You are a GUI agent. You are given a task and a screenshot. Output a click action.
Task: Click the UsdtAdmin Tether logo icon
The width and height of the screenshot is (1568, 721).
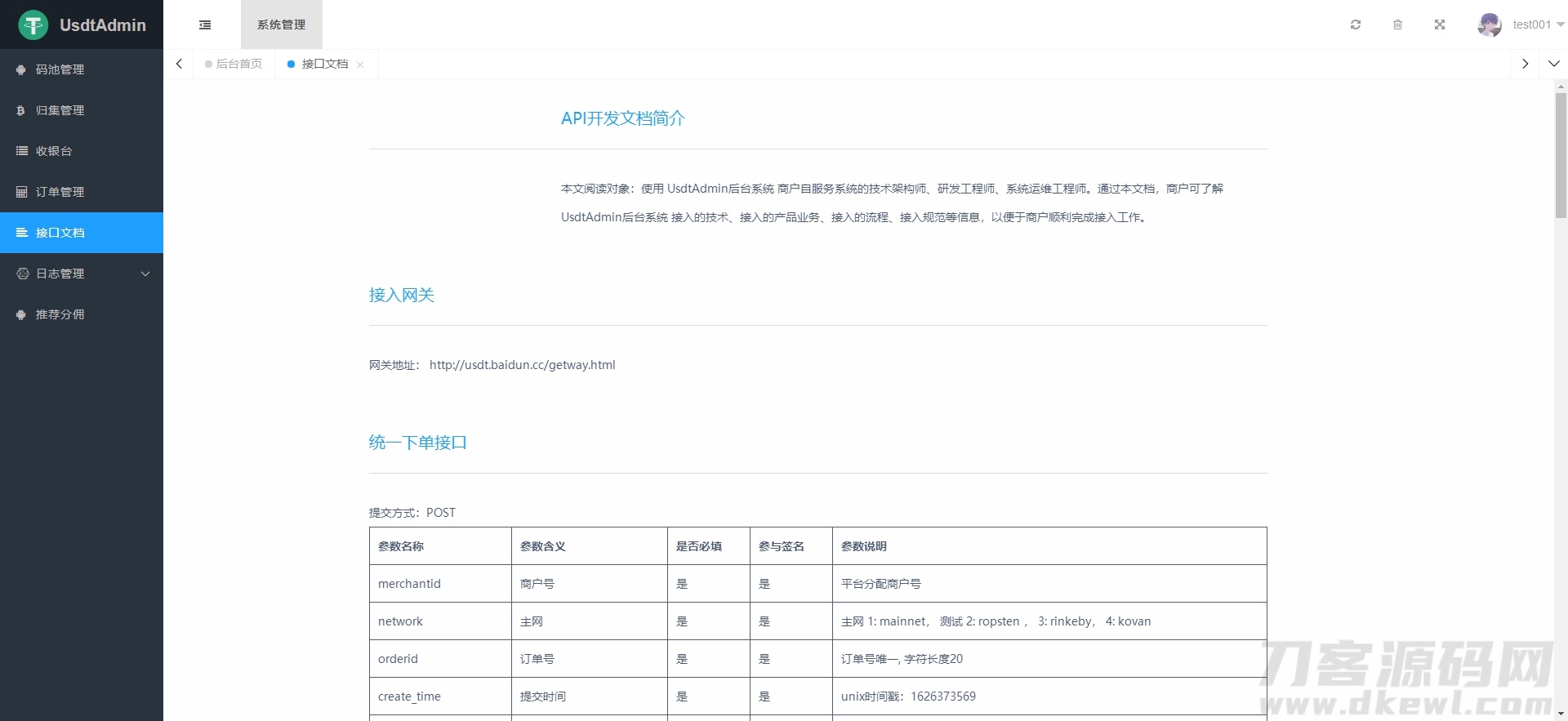33,25
